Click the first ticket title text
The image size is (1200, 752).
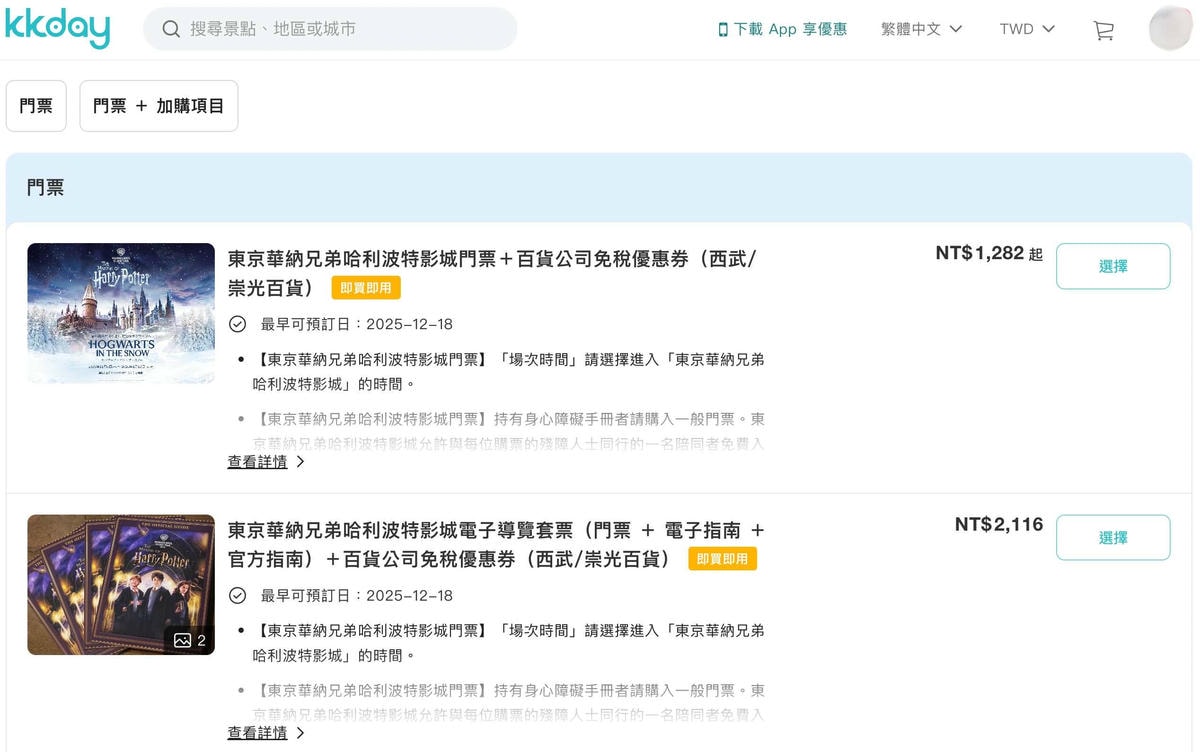(x=492, y=273)
